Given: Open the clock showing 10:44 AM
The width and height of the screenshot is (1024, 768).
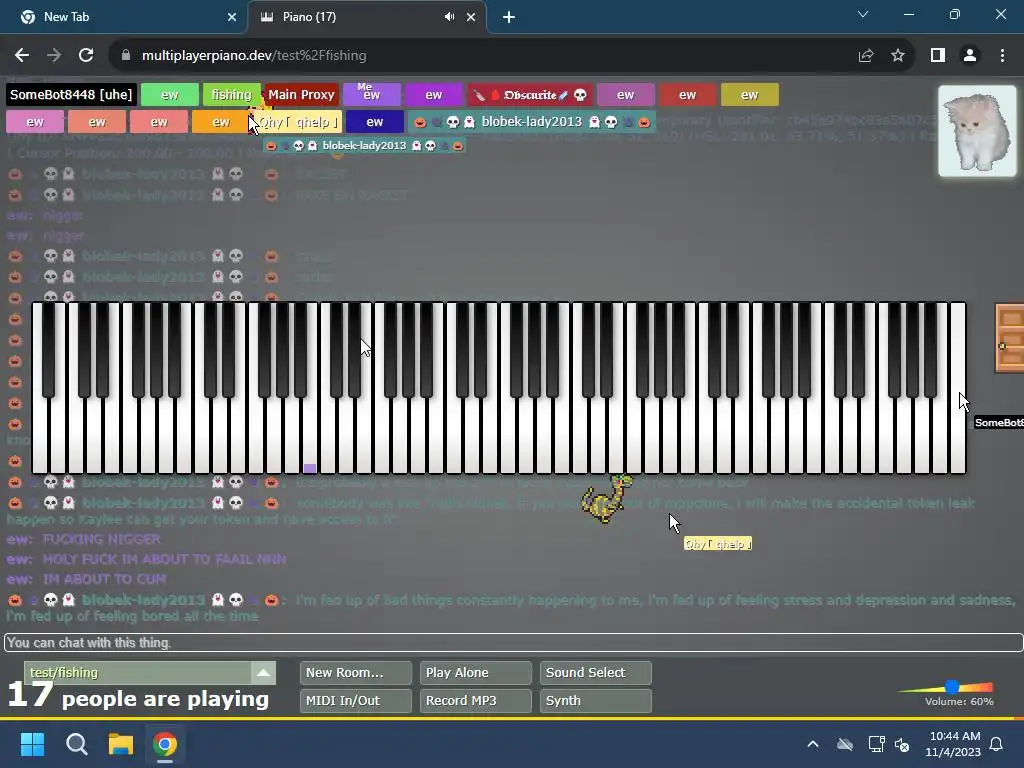Looking at the screenshot, I should (953, 744).
